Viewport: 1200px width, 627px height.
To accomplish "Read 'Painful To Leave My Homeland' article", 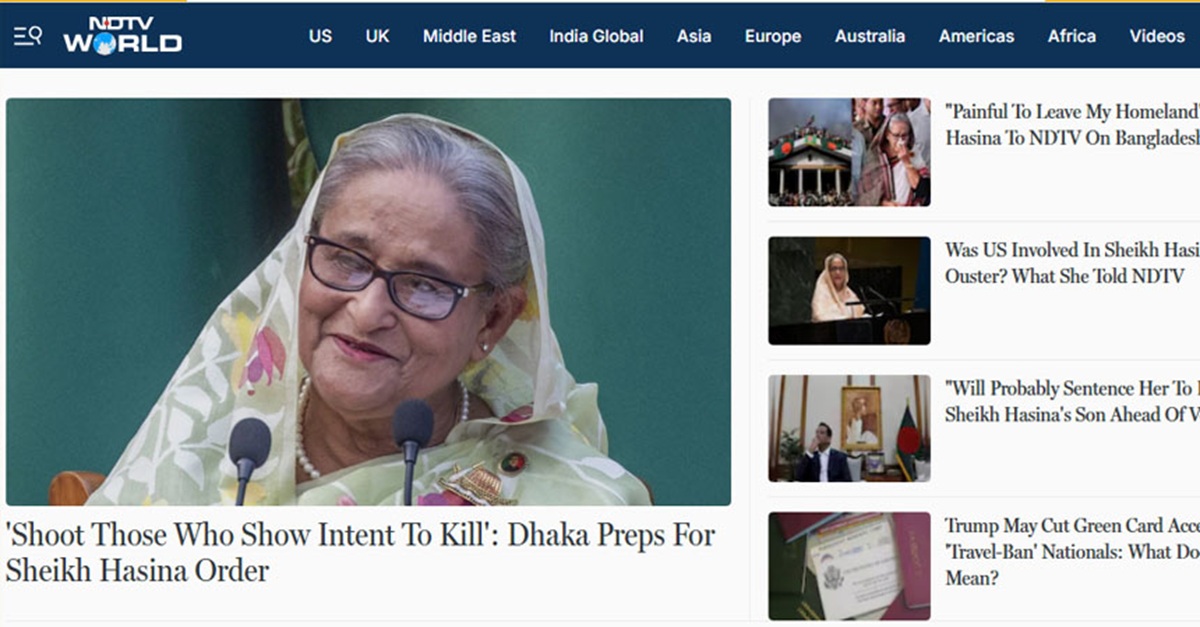I will 1072,125.
